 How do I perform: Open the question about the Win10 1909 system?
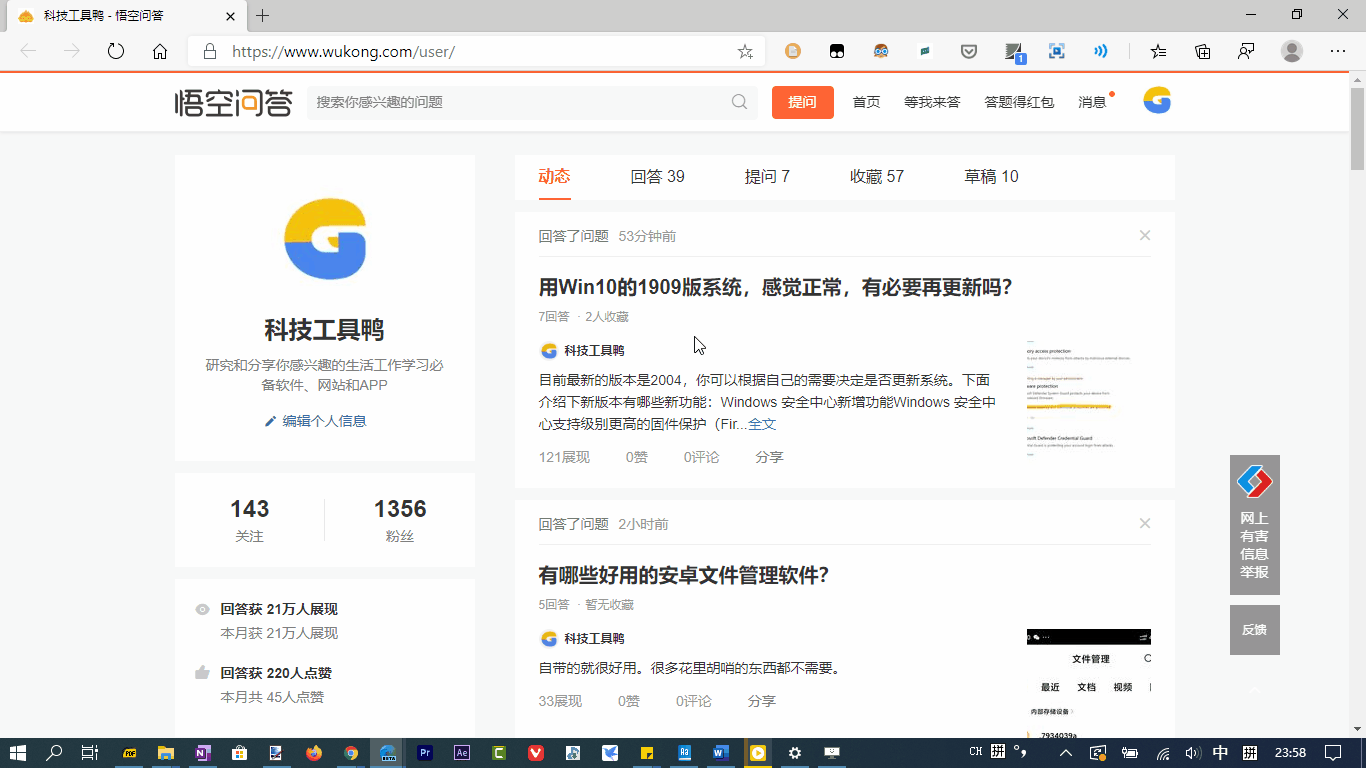click(775, 288)
